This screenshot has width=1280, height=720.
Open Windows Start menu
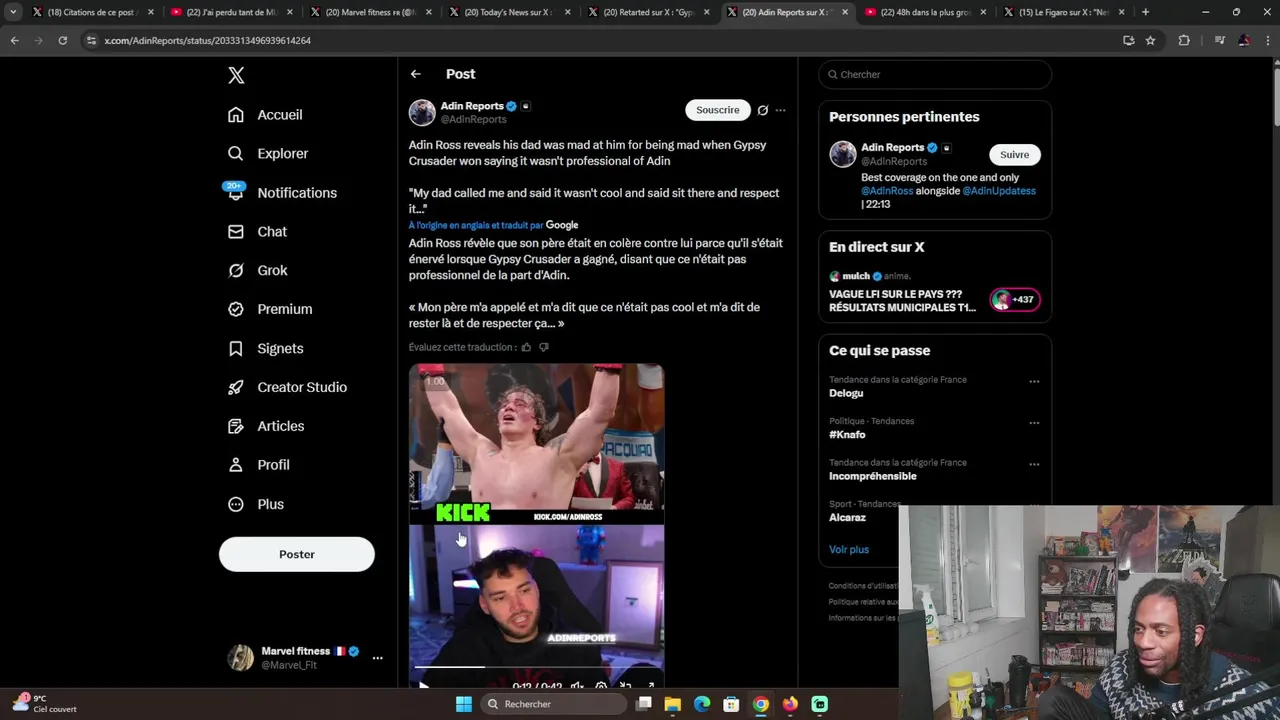(x=464, y=704)
